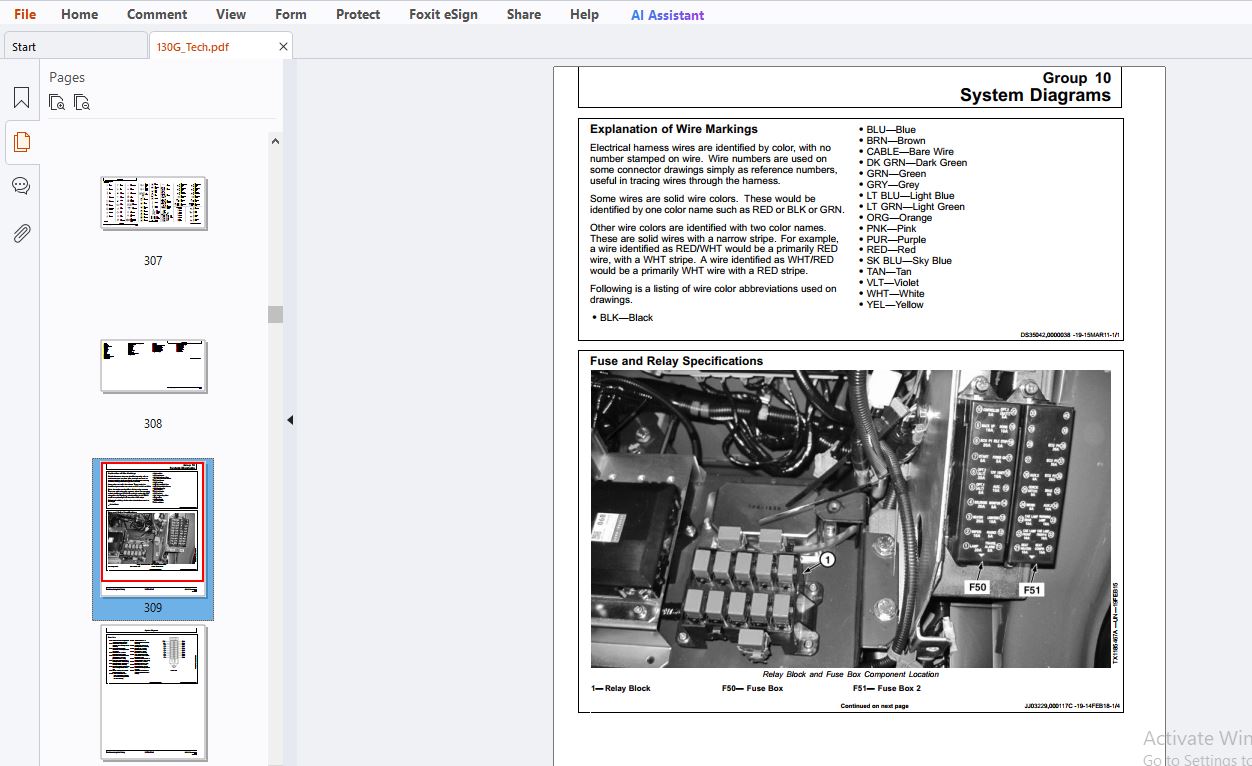This screenshot has height=766, width=1252.
Task: Click the 'Fuse and Relay Specifications' heading
Action: coord(676,361)
